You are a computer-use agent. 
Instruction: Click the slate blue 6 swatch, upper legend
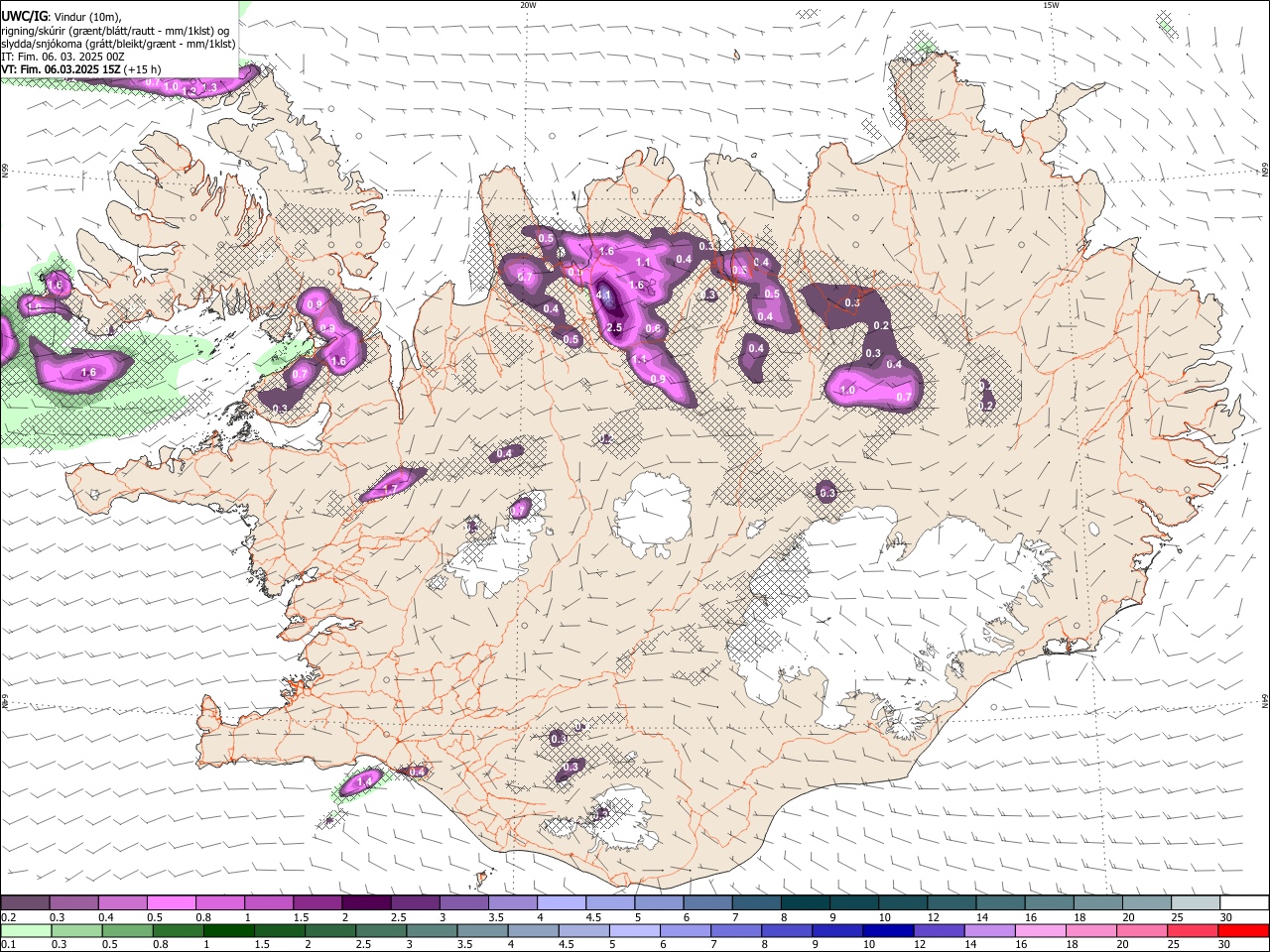pos(708,903)
